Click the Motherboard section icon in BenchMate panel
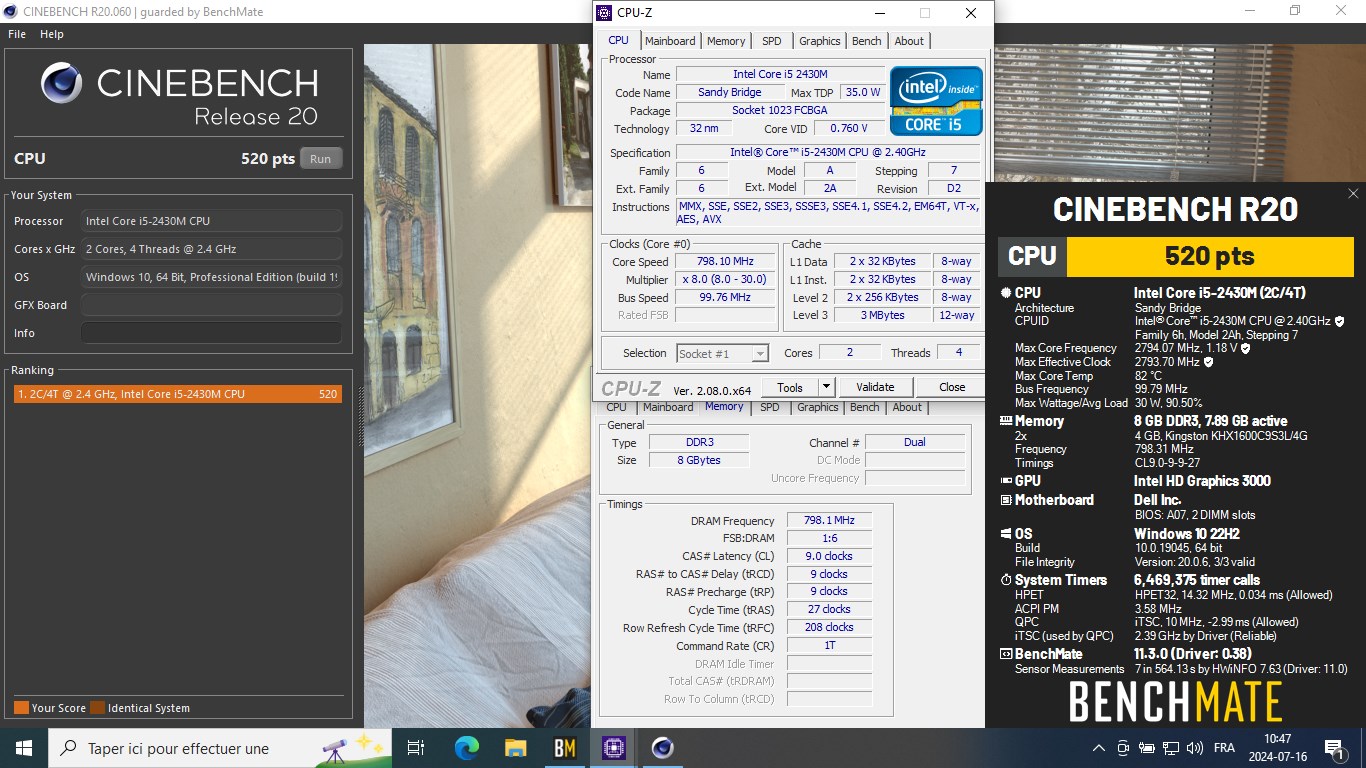This screenshot has height=768, width=1366. point(1006,500)
